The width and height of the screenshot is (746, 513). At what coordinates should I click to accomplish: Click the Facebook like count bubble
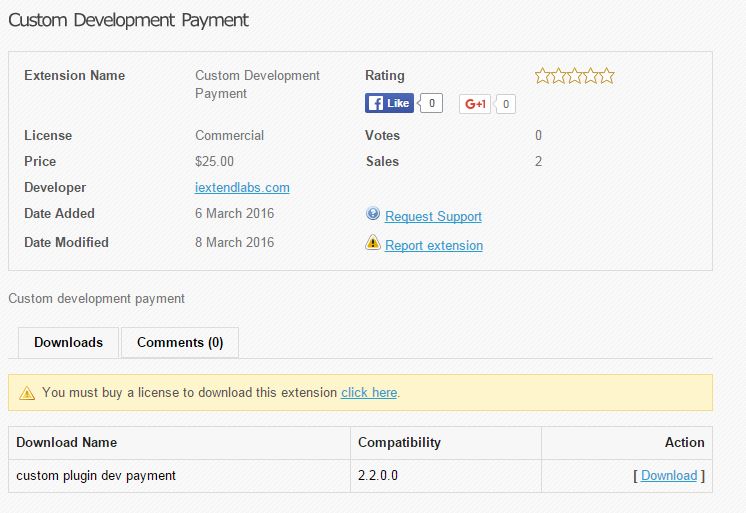(x=431, y=103)
